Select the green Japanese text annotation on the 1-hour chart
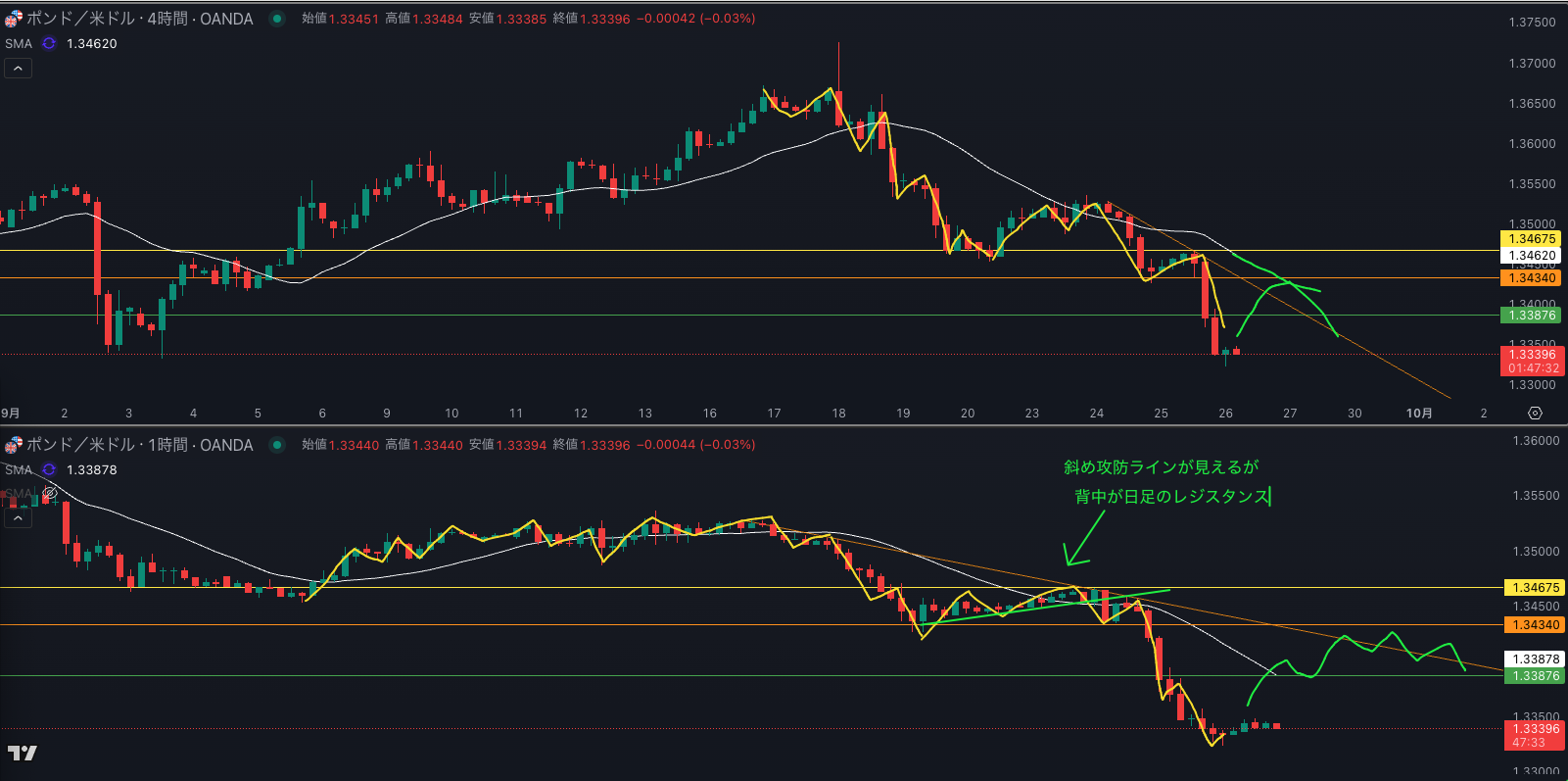This screenshot has width=1568, height=781. 1165,482
